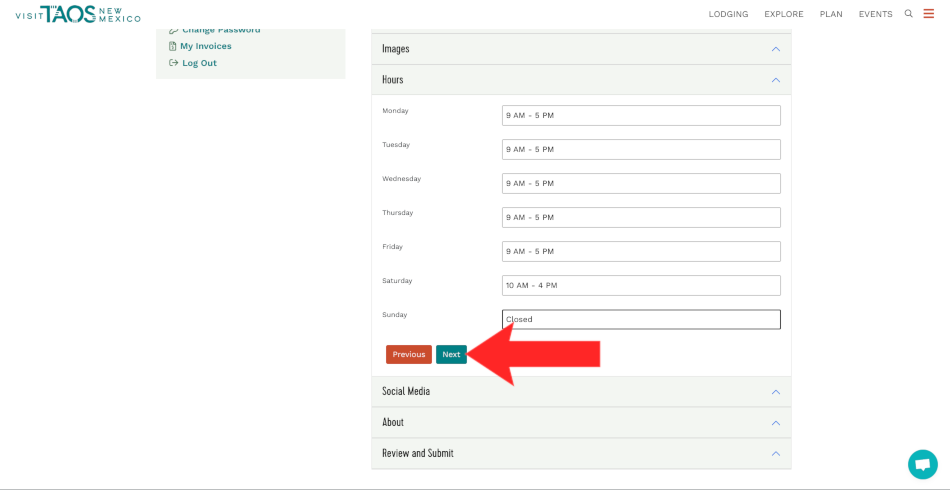Expand the Review and Submit section
This screenshot has width=950, height=490.
pos(580,454)
